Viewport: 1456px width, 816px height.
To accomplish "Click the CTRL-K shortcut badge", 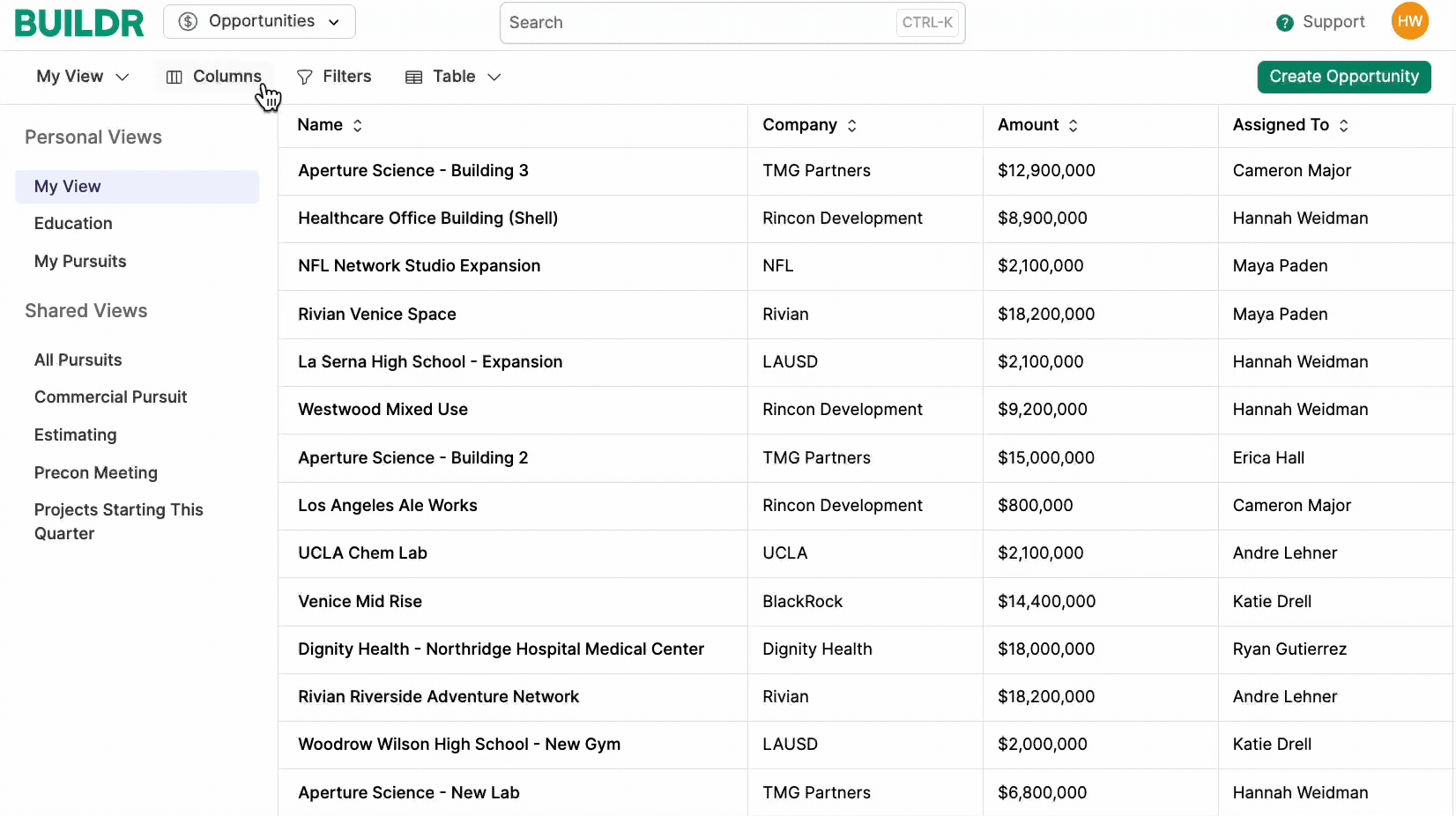I will coord(927,23).
